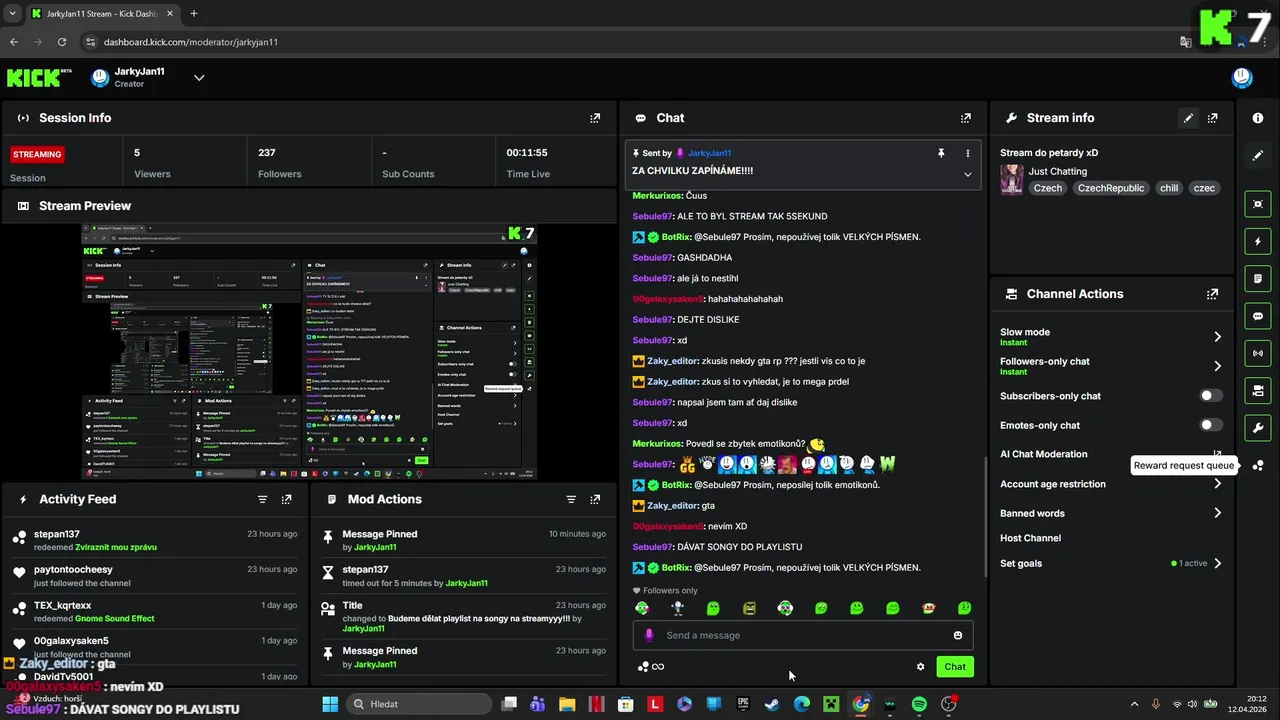Viewport: 1280px width, 720px height.
Task: Toggle the stream preview sidebar icon
Action: pyautogui.click(x=1258, y=204)
